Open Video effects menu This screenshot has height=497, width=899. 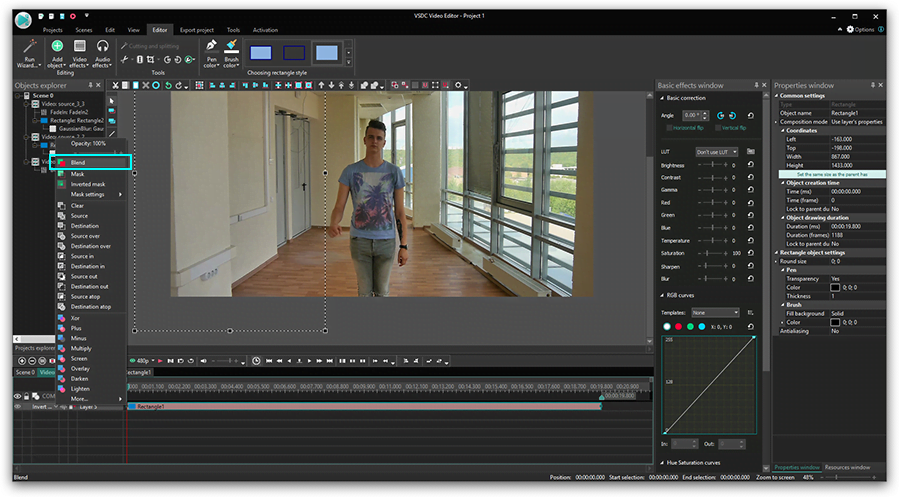pyautogui.click(x=80, y=53)
